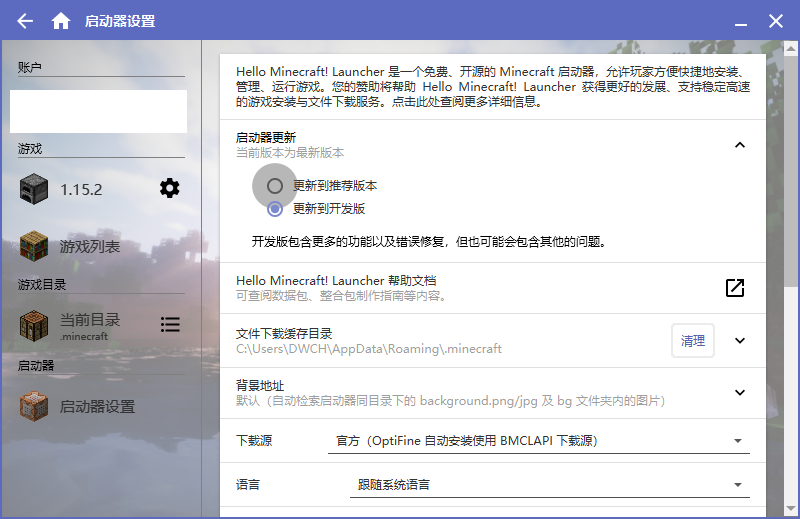This screenshot has width=800, height=519.
Task: Click the 背景地址 default description text
Action: (451, 401)
